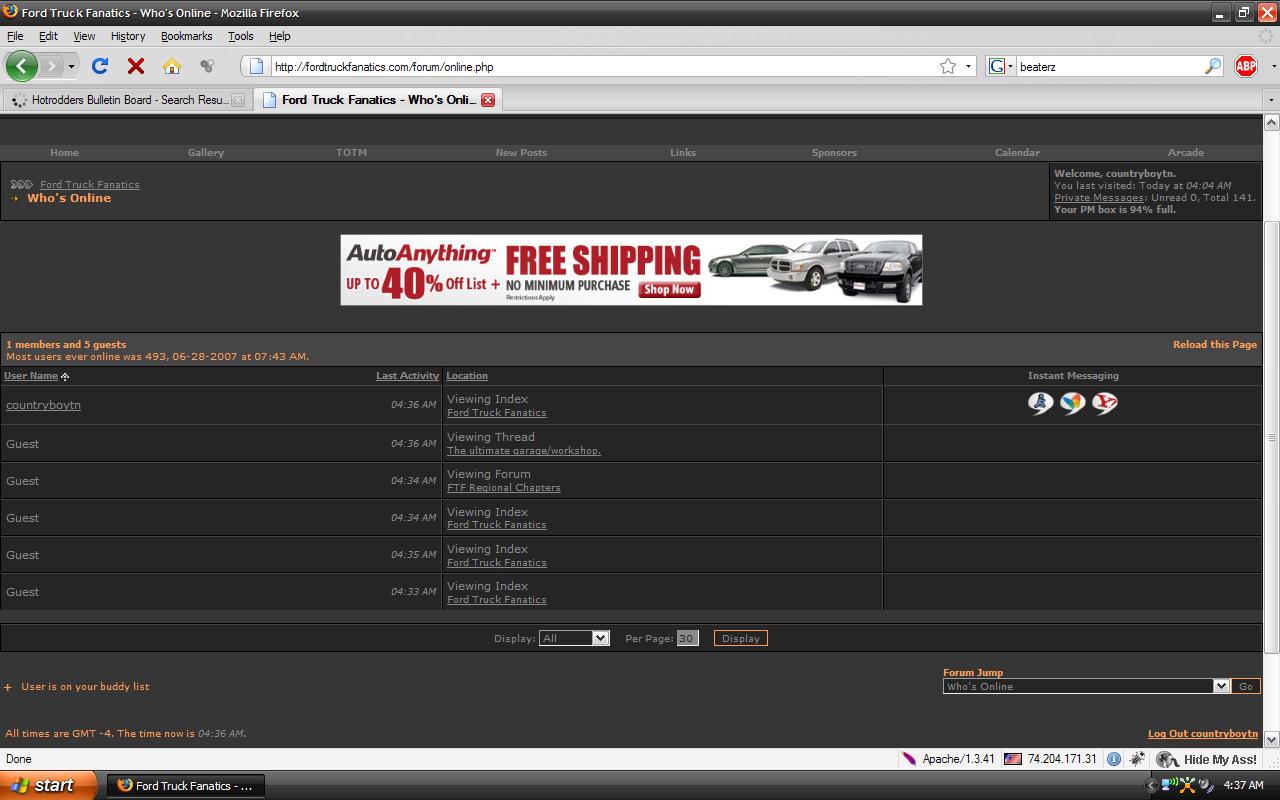Open the Google search engine selector
This screenshot has height=800, width=1280.
coord(1001,66)
